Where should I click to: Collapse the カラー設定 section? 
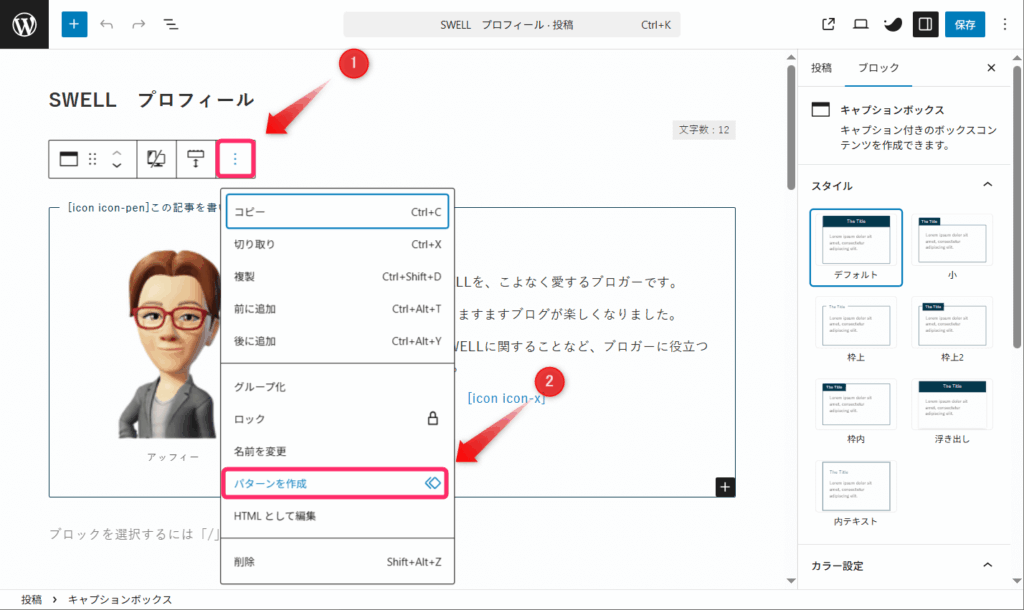tap(987, 565)
